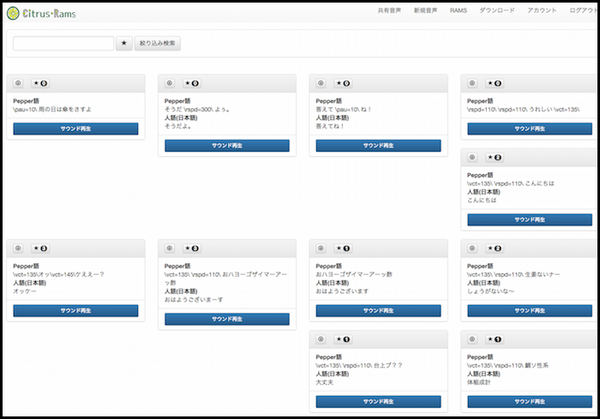
Task: Star the 雨の日は傘をさすよ sound card
Action: [41, 84]
